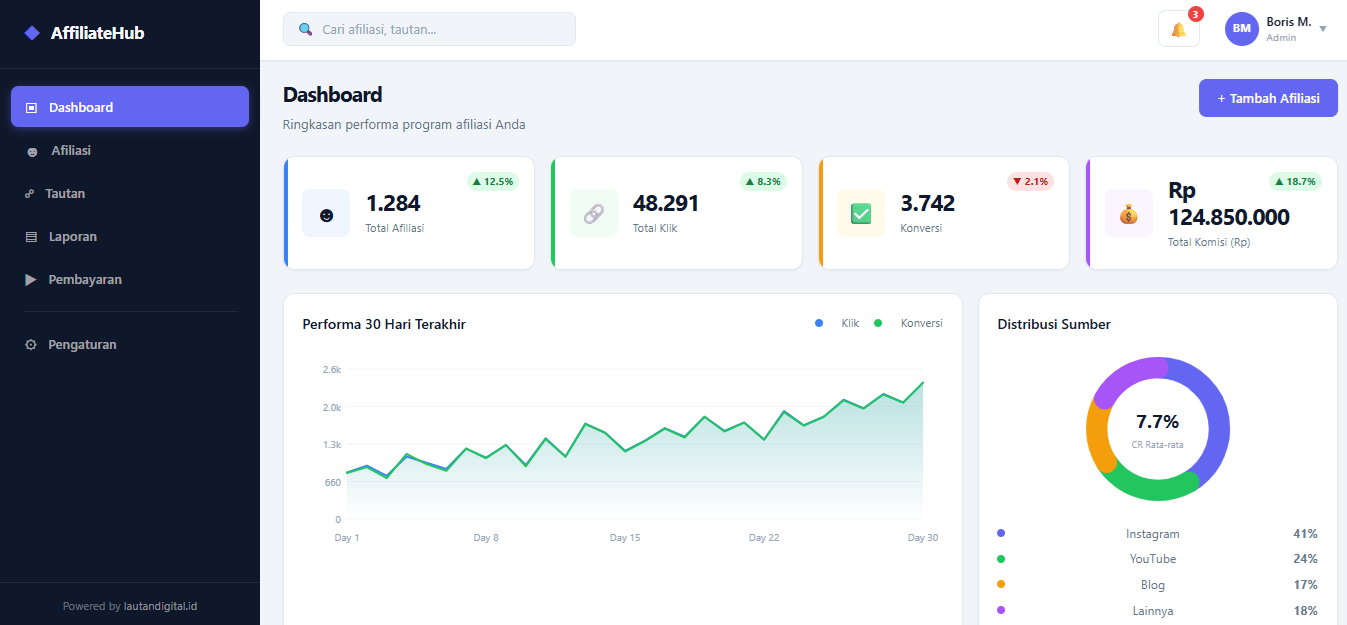
Task: Click the 41% Instagram percentage
Action: (1305, 534)
